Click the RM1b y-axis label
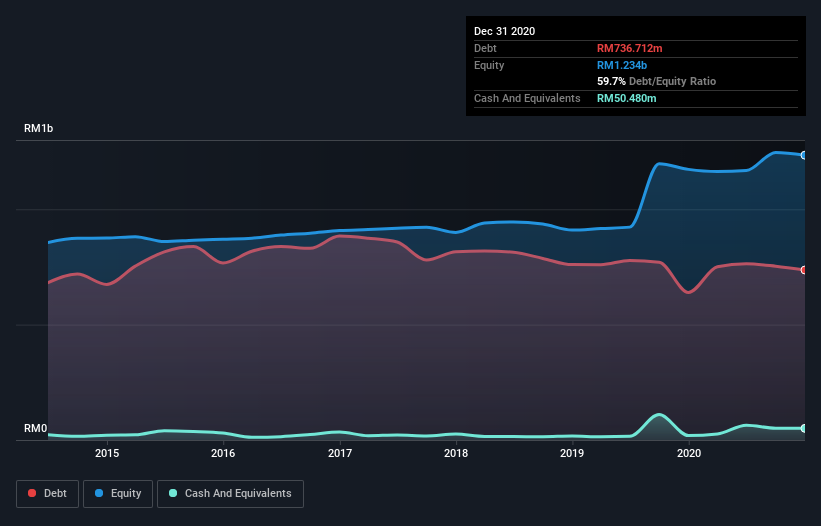 pyautogui.click(x=38, y=128)
